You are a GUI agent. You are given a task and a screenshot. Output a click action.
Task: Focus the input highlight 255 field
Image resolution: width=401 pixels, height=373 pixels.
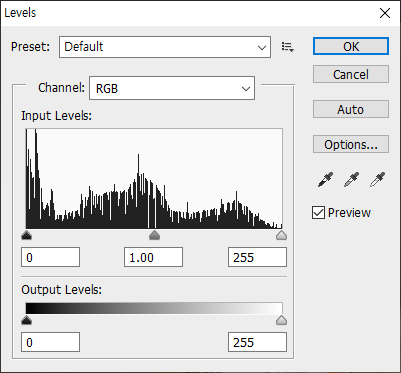point(257,257)
